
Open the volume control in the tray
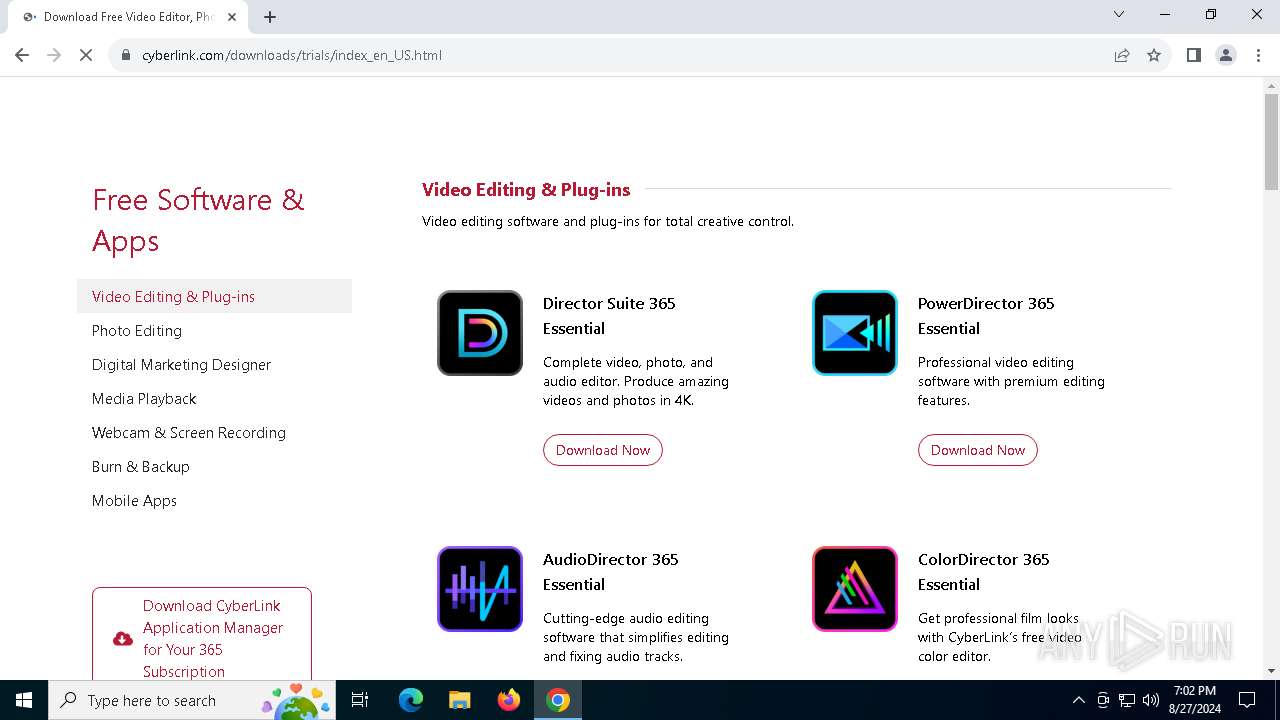click(x=1151, y=700)
